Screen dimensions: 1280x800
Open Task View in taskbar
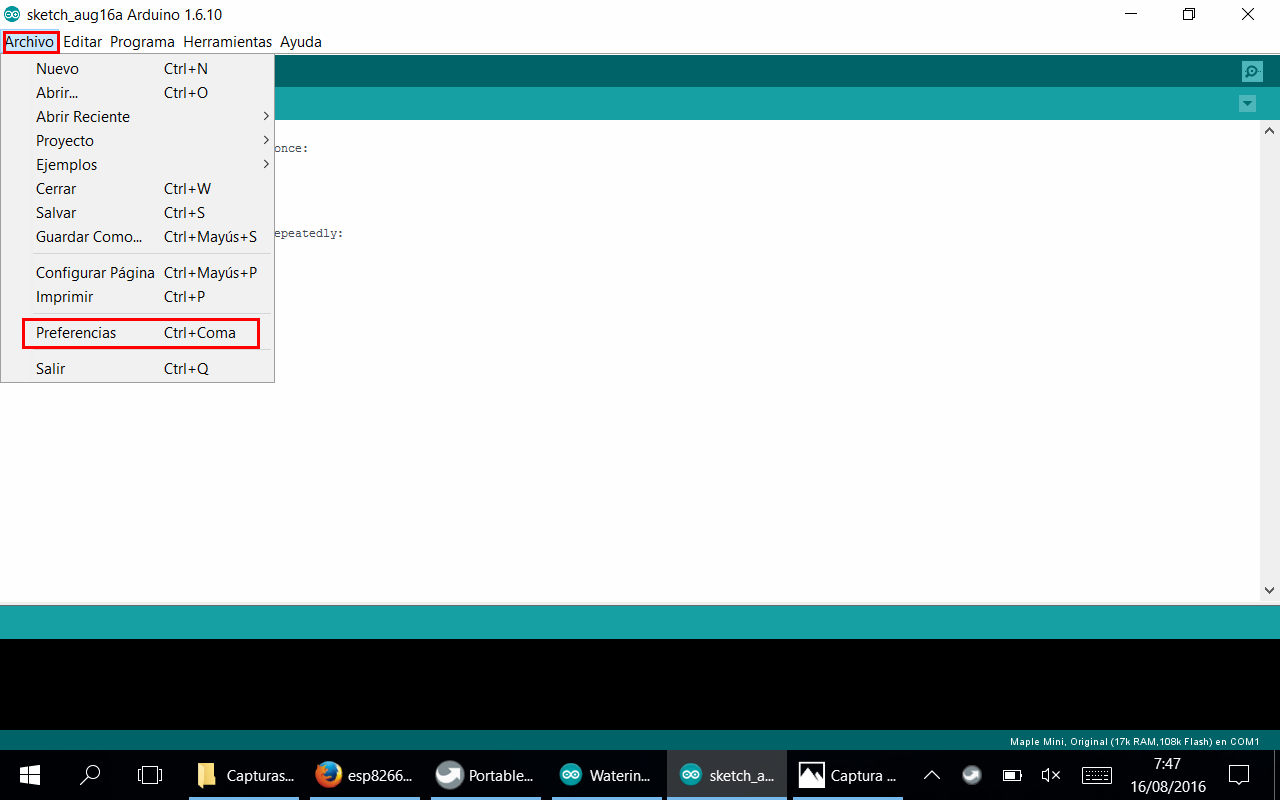click(150, 775)
